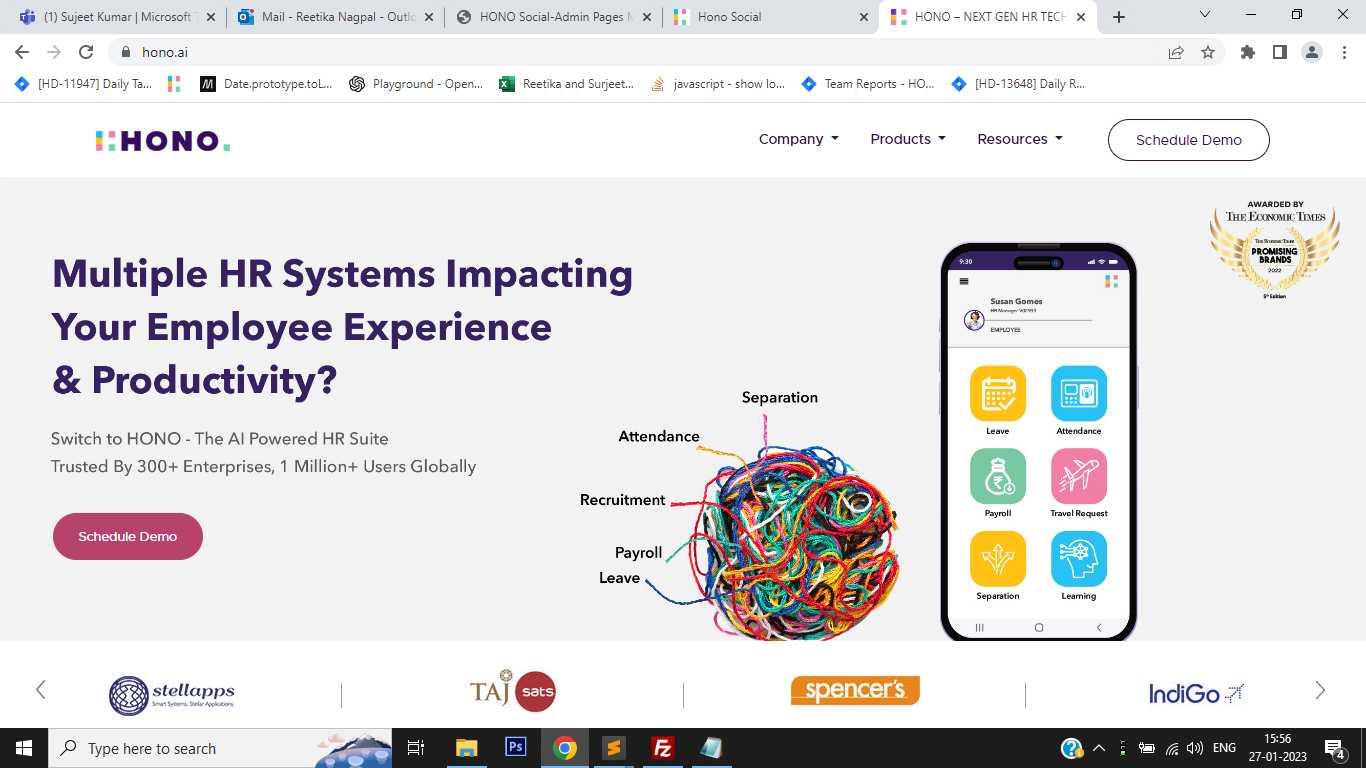Open File Explorer from the taskbar
Image resolution: width=1366 pixels, height=768 pixels.
(467, 747)
